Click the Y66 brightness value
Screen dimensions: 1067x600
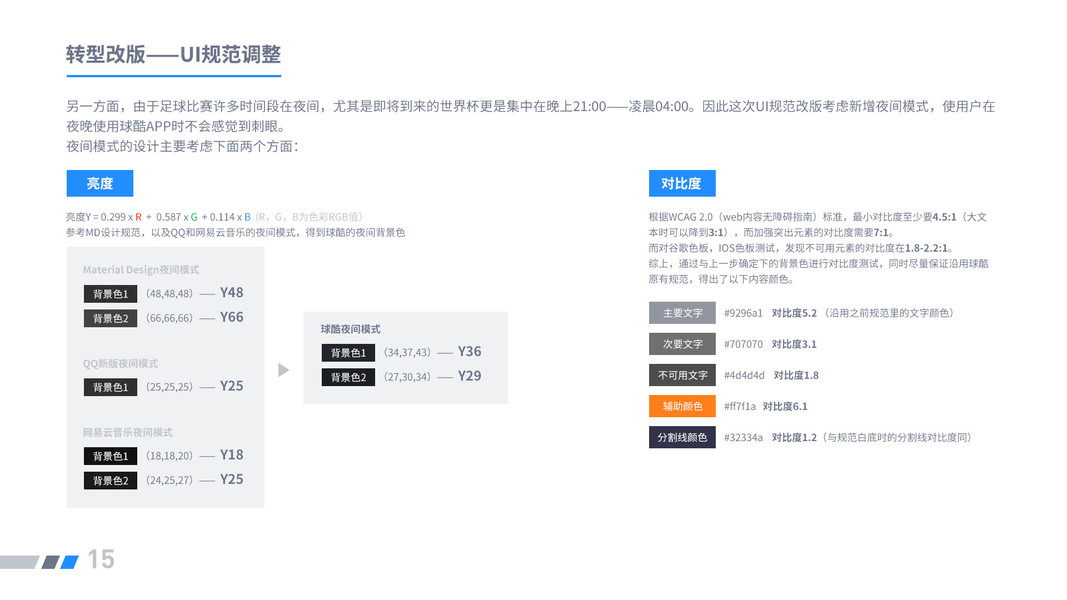(231, 317)
